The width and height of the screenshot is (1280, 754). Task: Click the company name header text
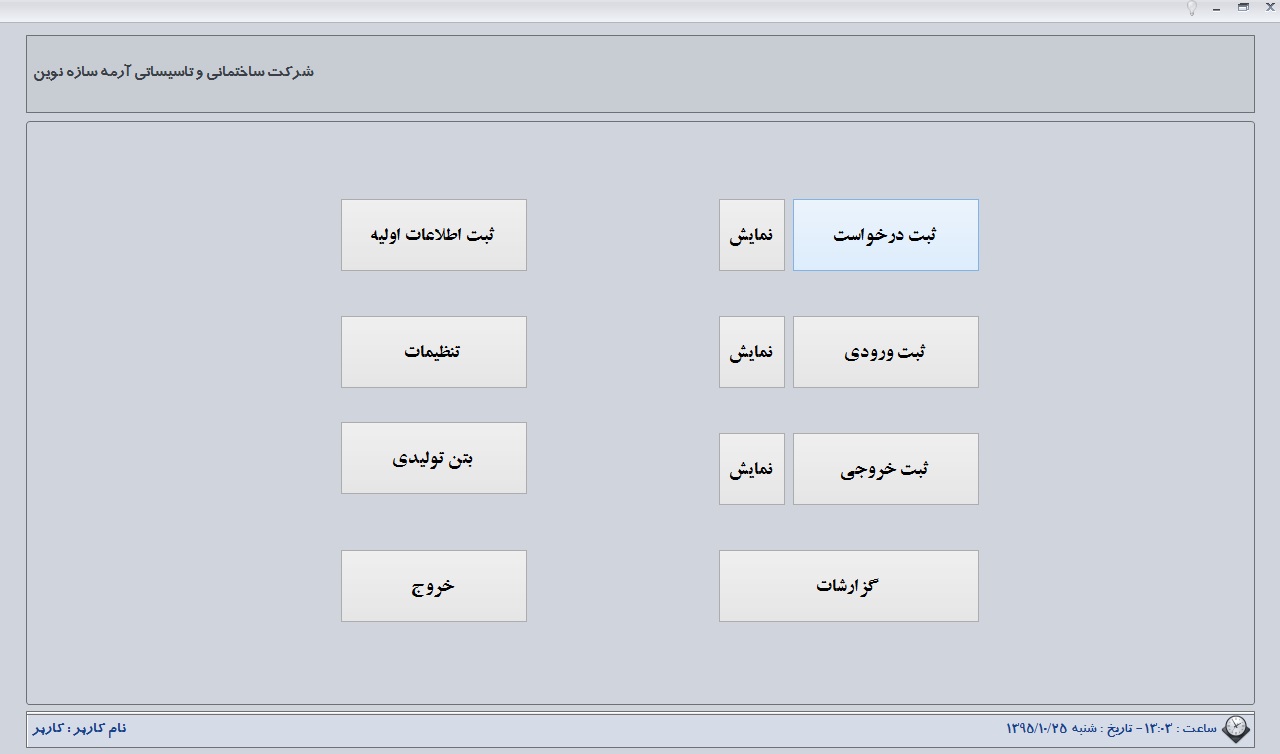(x=174, y=72)
